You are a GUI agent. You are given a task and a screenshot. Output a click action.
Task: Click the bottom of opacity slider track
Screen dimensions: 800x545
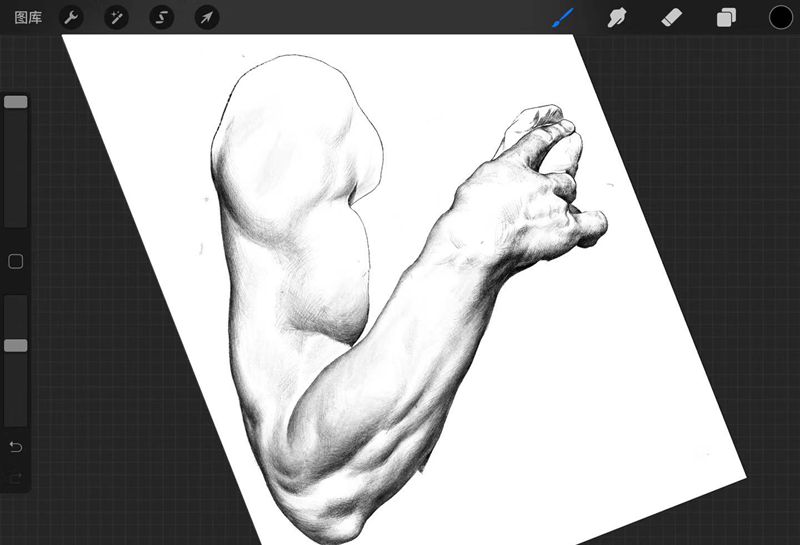[x=16, y=418]
